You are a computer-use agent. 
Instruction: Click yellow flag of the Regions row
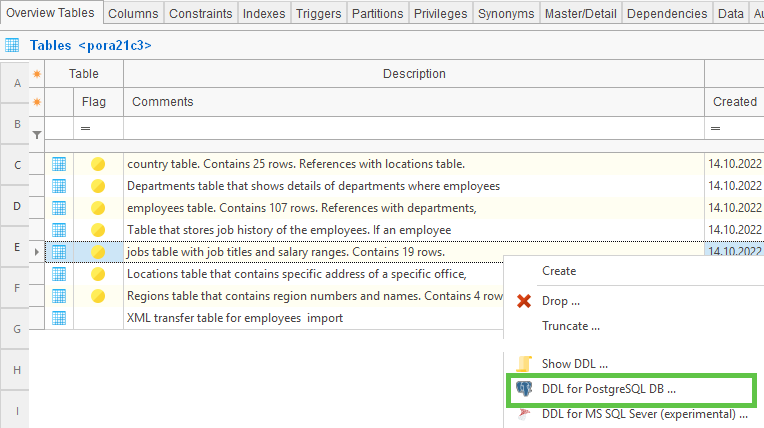coord(98,296)
